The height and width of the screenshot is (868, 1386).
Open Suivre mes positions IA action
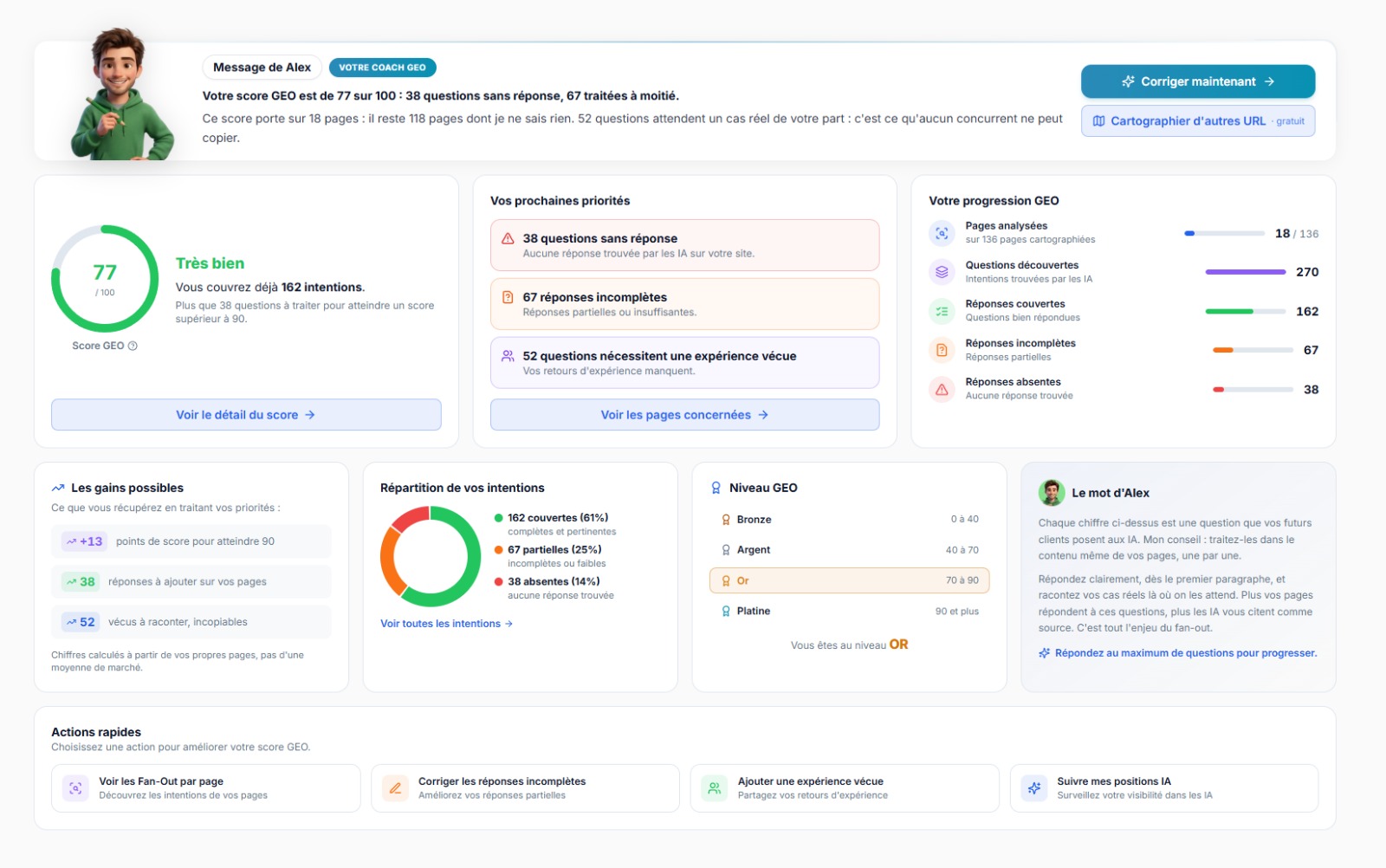click(1164, 788)
